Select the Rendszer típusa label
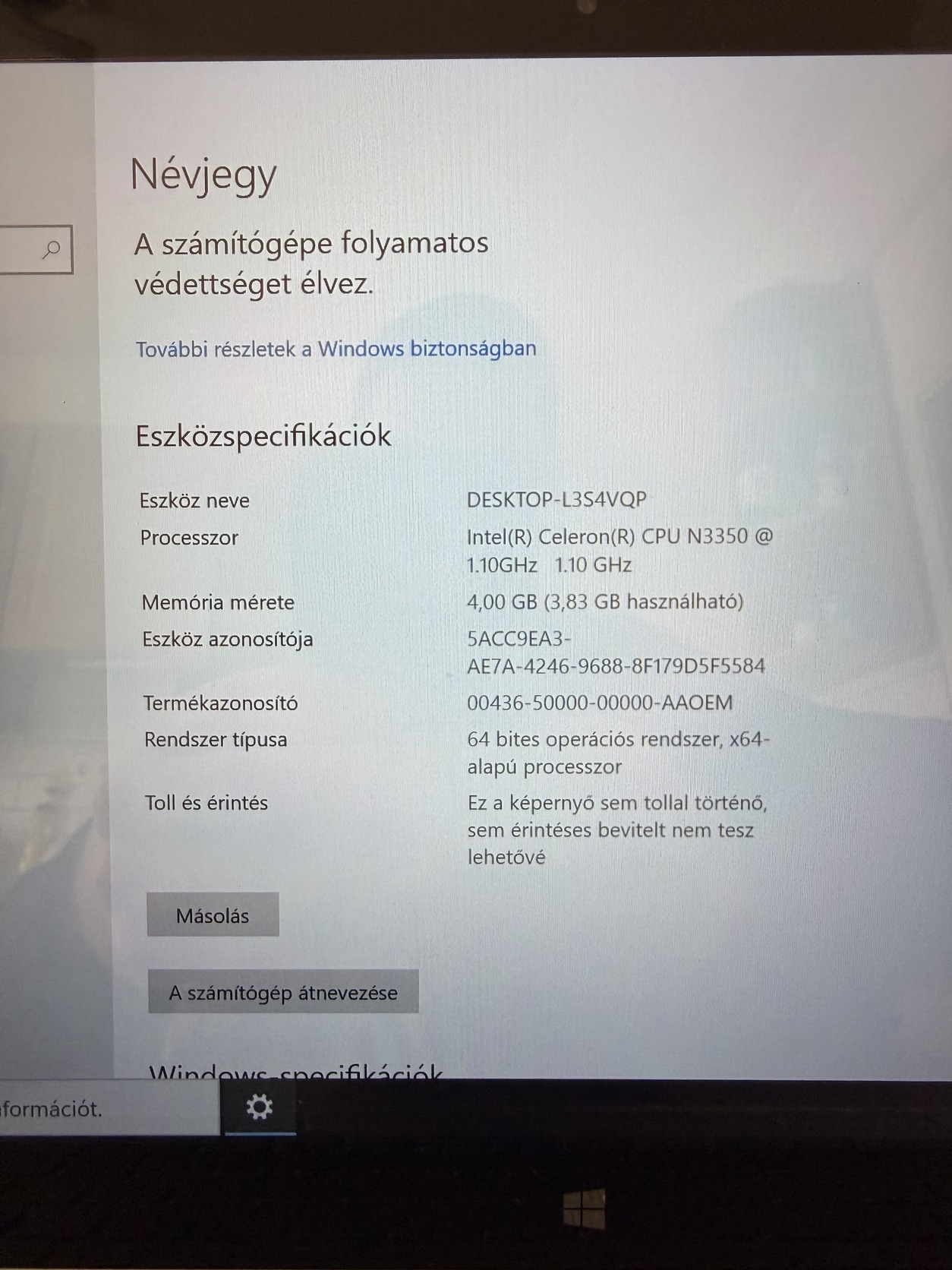 click(x=216, y=740)
